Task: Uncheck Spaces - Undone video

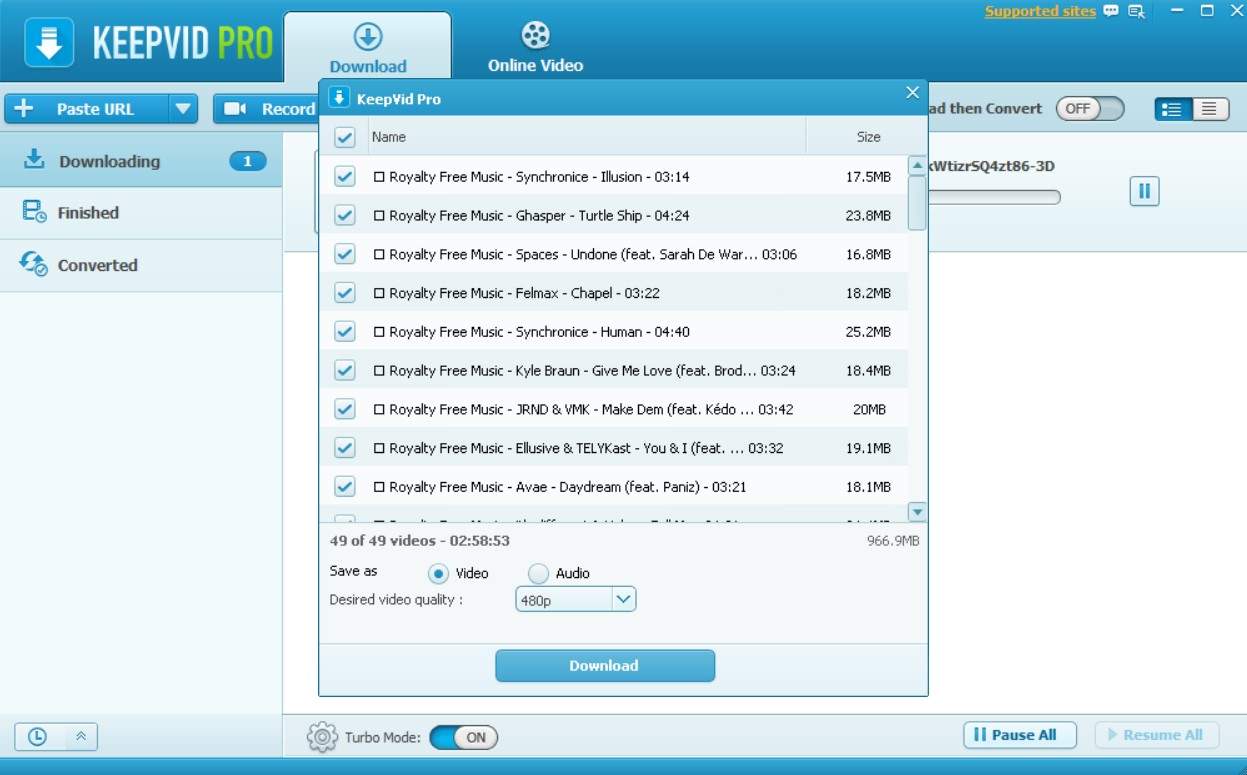Action: (344, 254)
